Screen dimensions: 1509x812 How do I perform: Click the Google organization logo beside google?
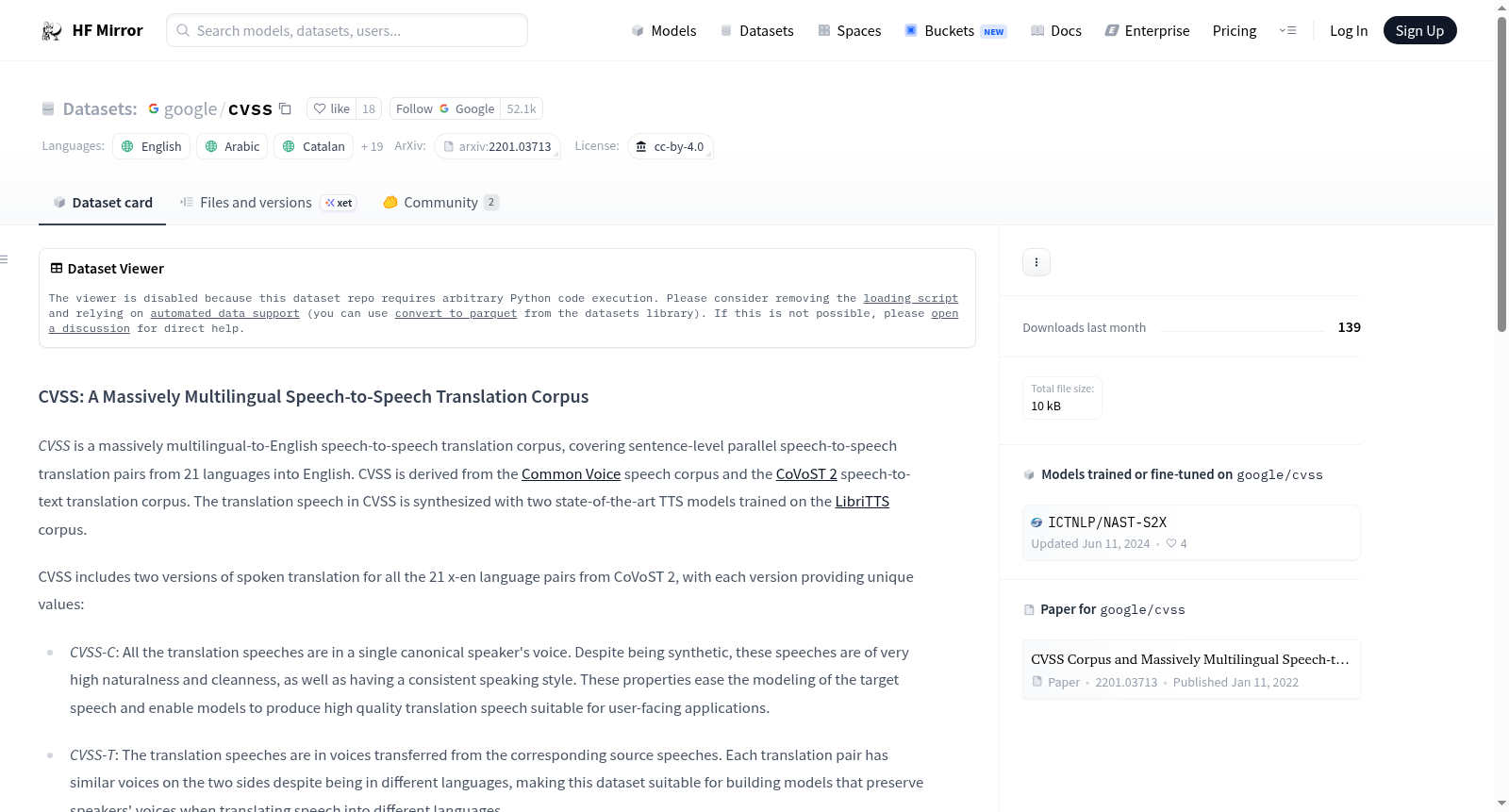click(154, 108)
